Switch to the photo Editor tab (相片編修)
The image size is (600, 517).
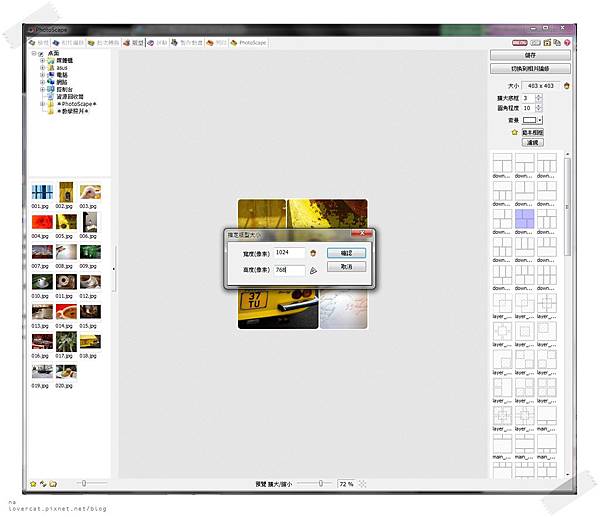(68, 43)
